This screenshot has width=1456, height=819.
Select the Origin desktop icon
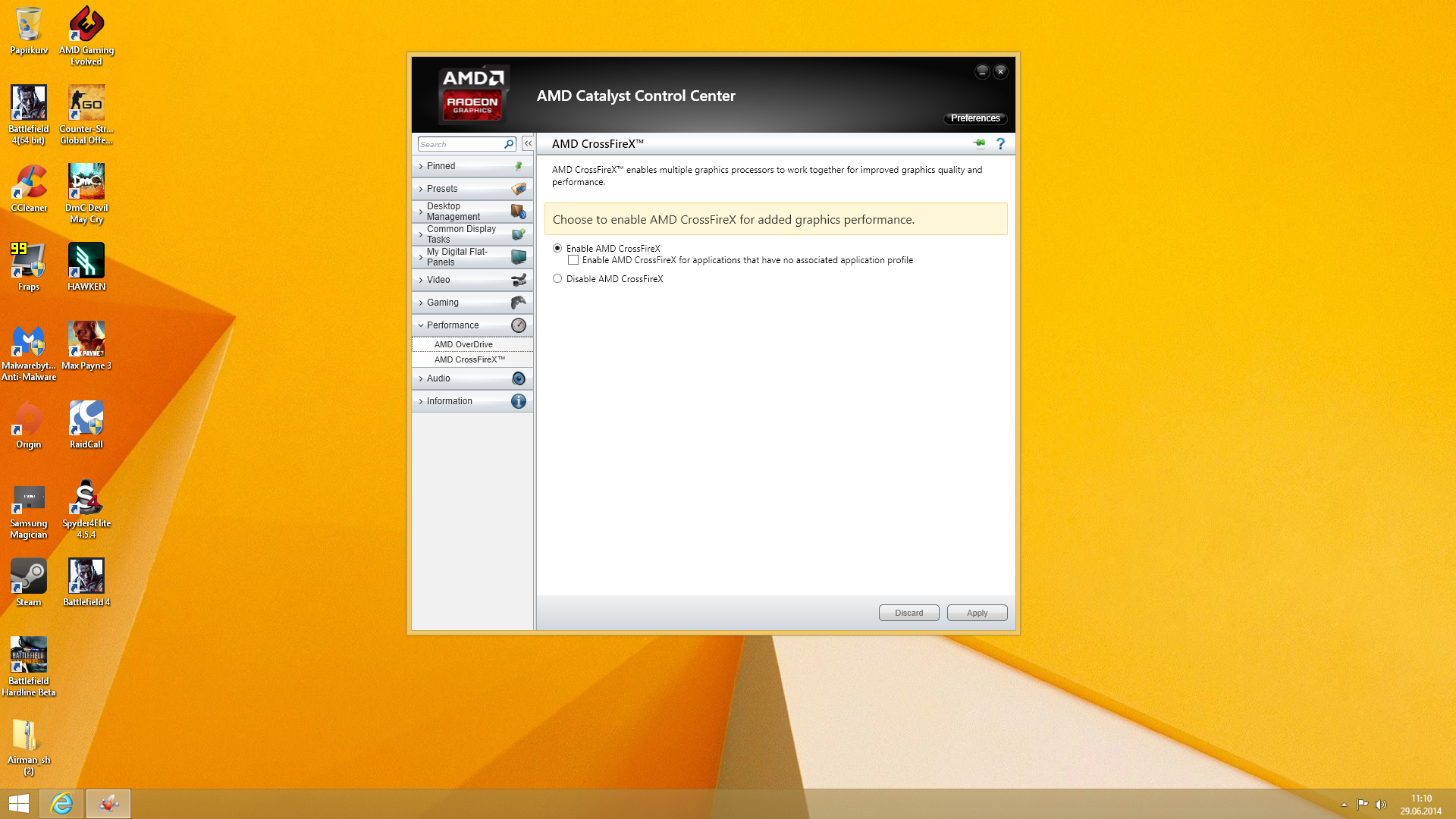[29, 425]
